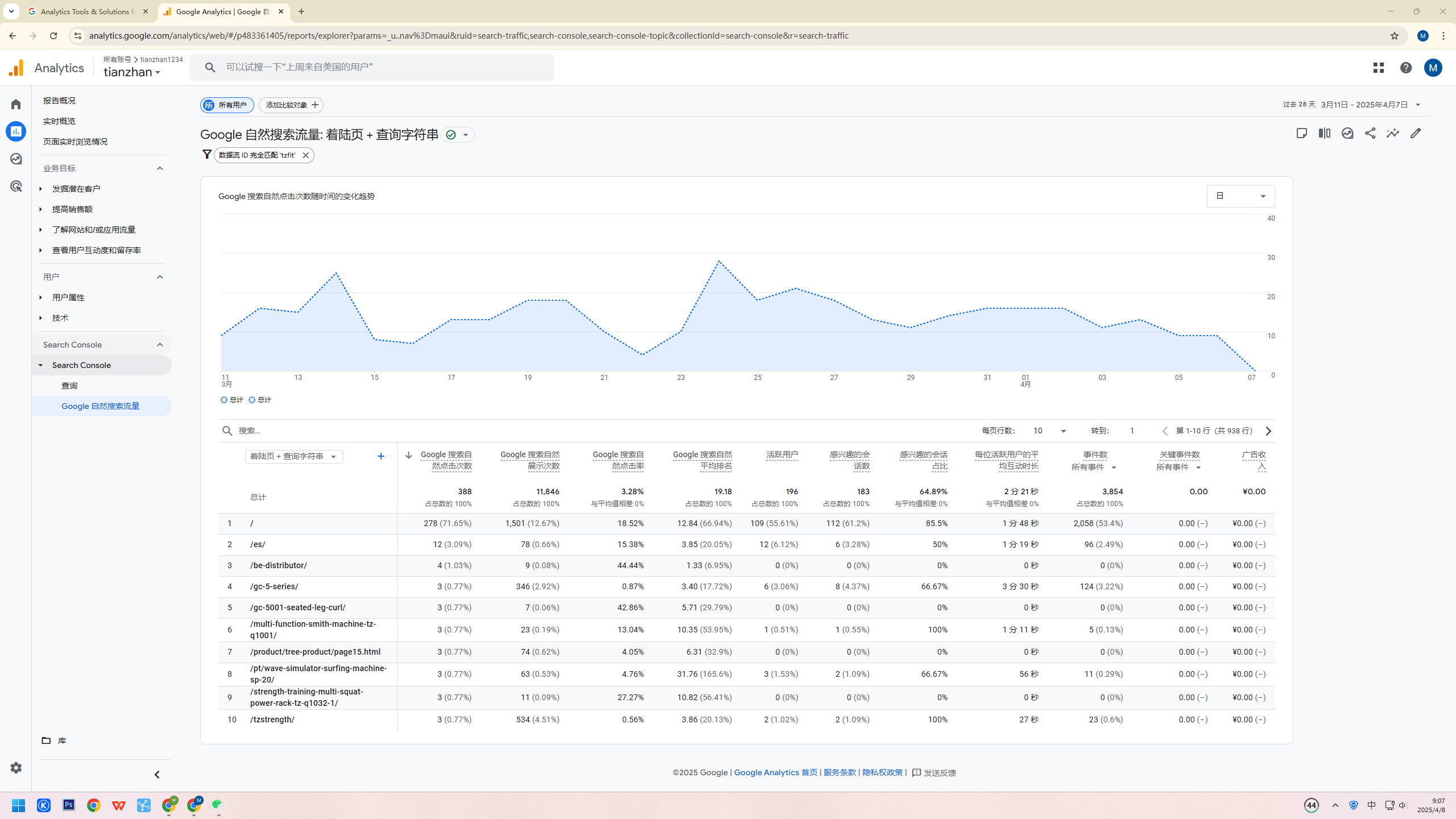Toggle the comparison view columns icon

1325,133
